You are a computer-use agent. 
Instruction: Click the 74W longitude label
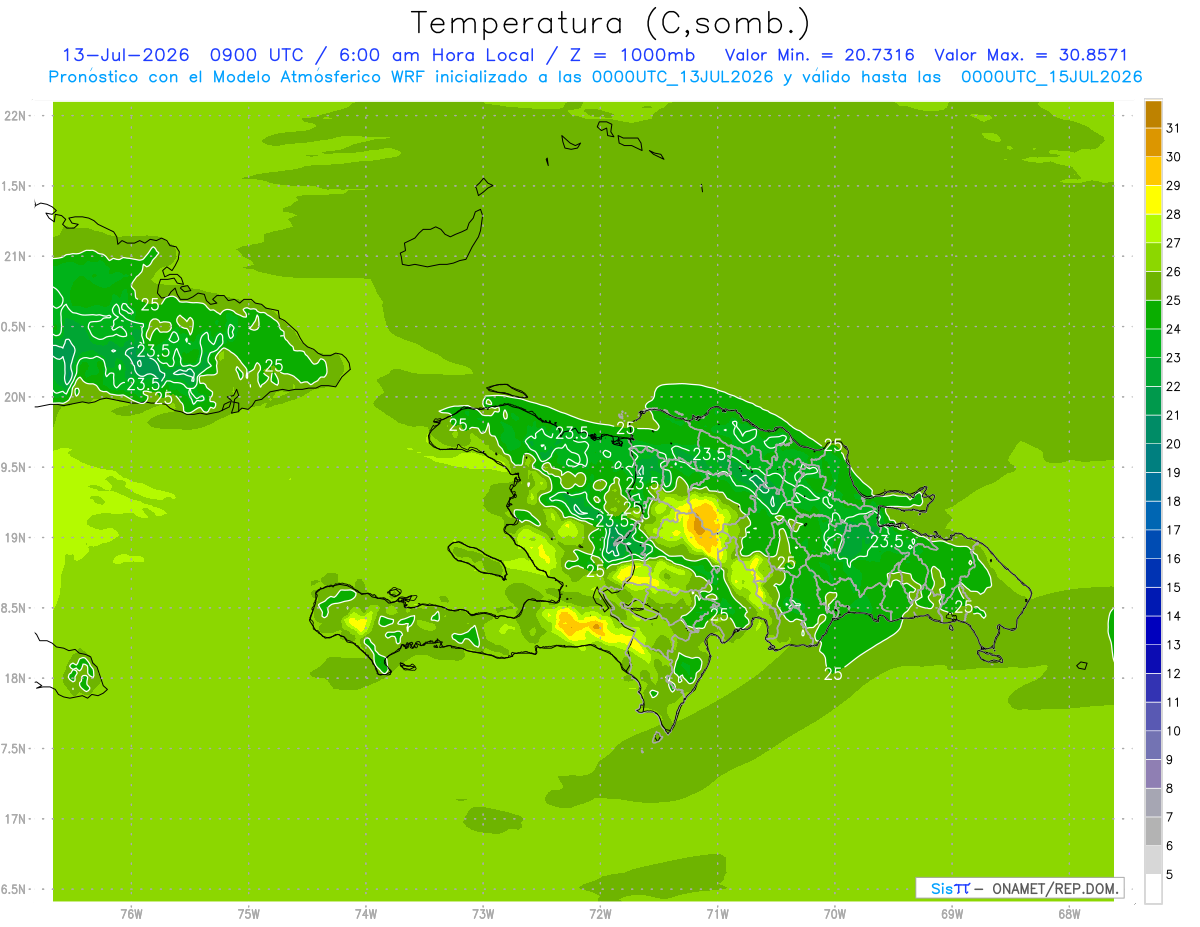point(366,913)
